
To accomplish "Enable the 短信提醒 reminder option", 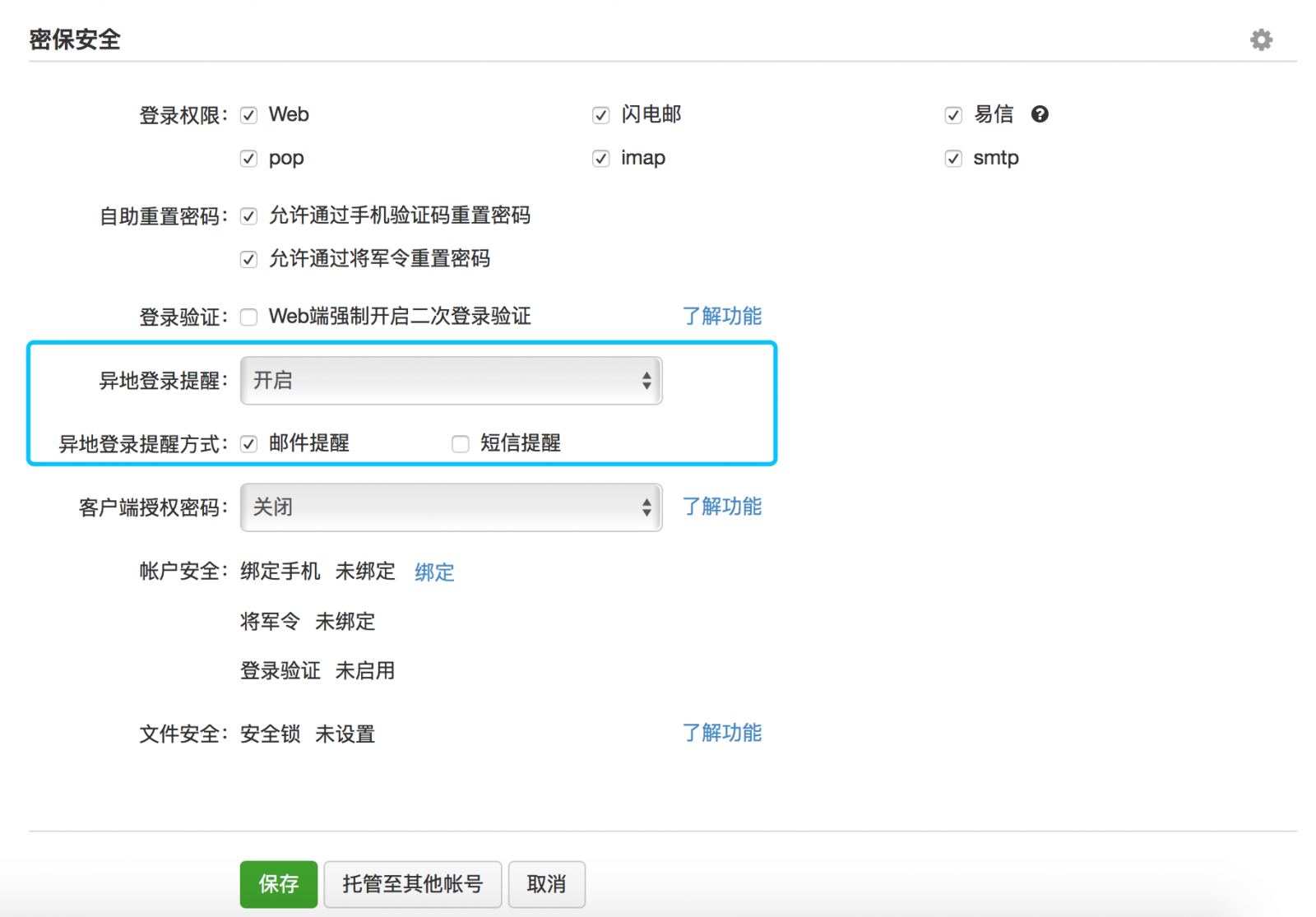I will click(461, 443).
